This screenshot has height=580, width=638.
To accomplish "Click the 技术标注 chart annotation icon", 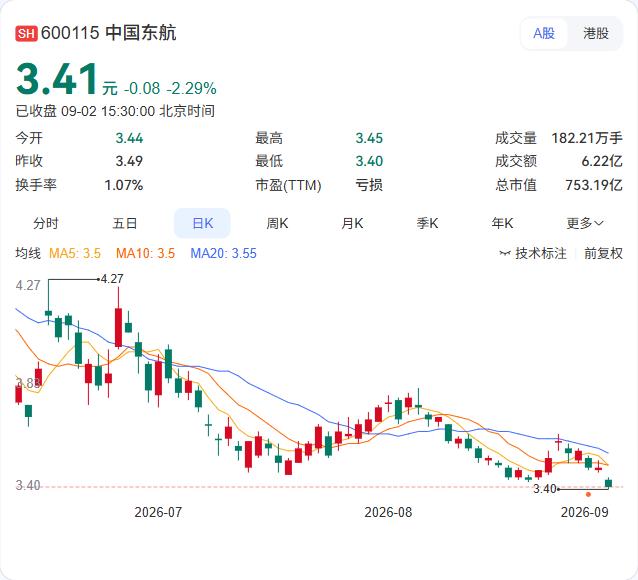I will coord(505,254).
